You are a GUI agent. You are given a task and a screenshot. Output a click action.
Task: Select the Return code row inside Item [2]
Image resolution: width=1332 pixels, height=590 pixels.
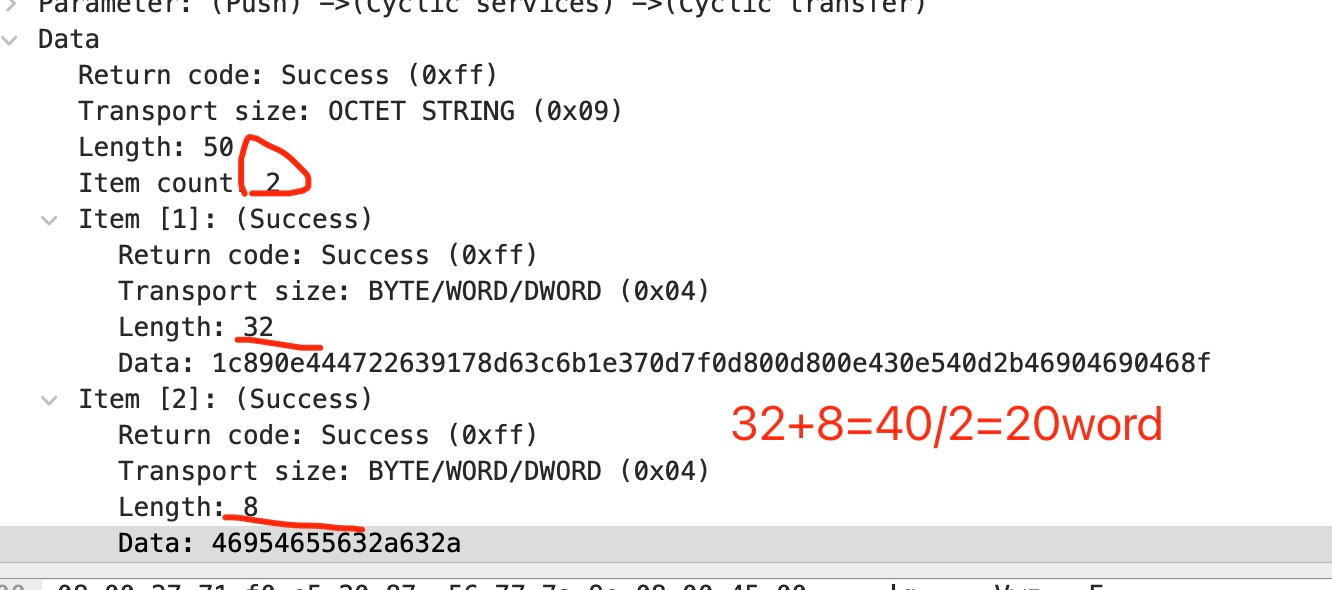click(x=328, y=436)
